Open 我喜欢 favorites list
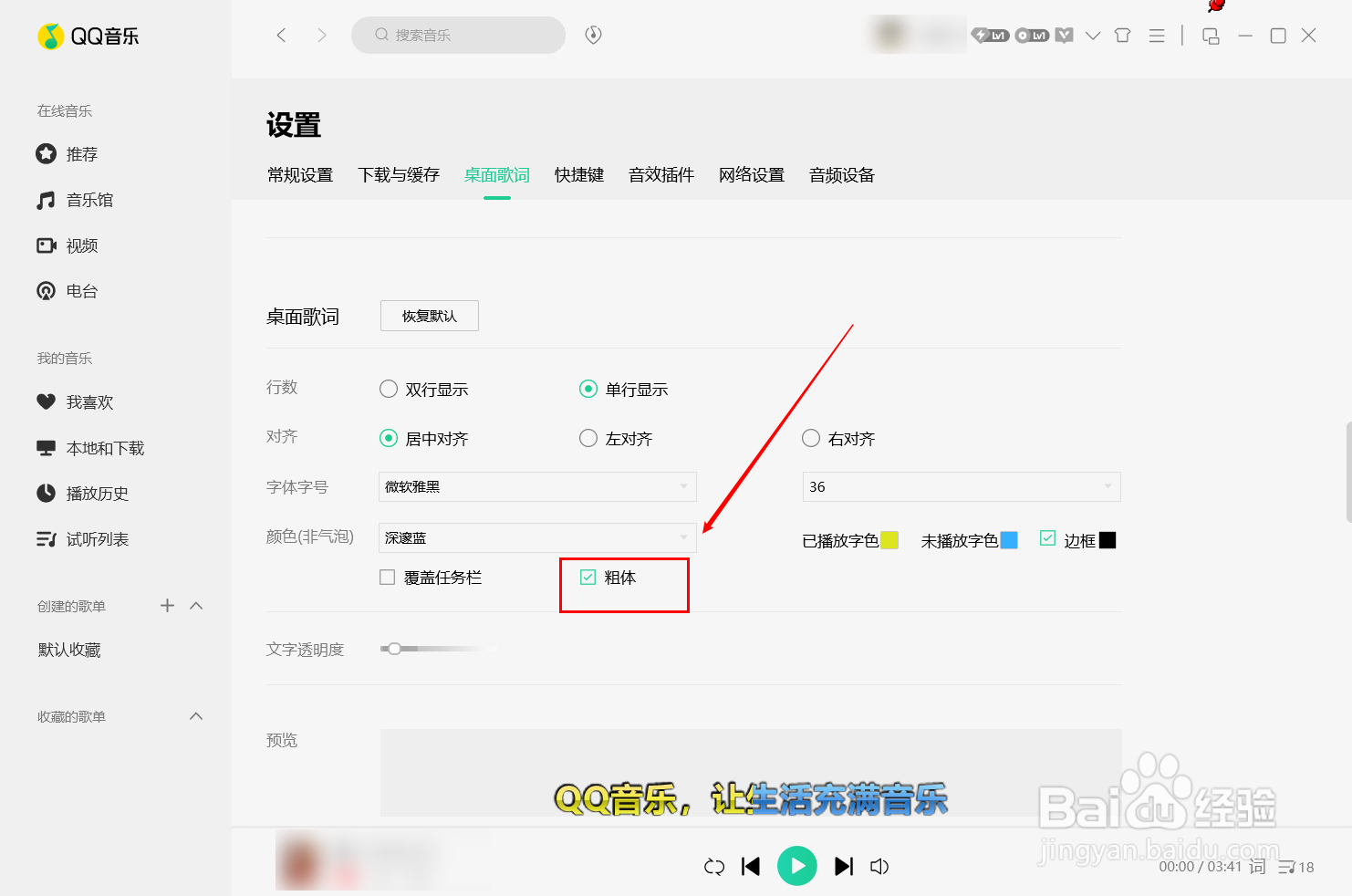Viewport: 1352px width, 896px height. pyautogui.click(x=75, y=402)
